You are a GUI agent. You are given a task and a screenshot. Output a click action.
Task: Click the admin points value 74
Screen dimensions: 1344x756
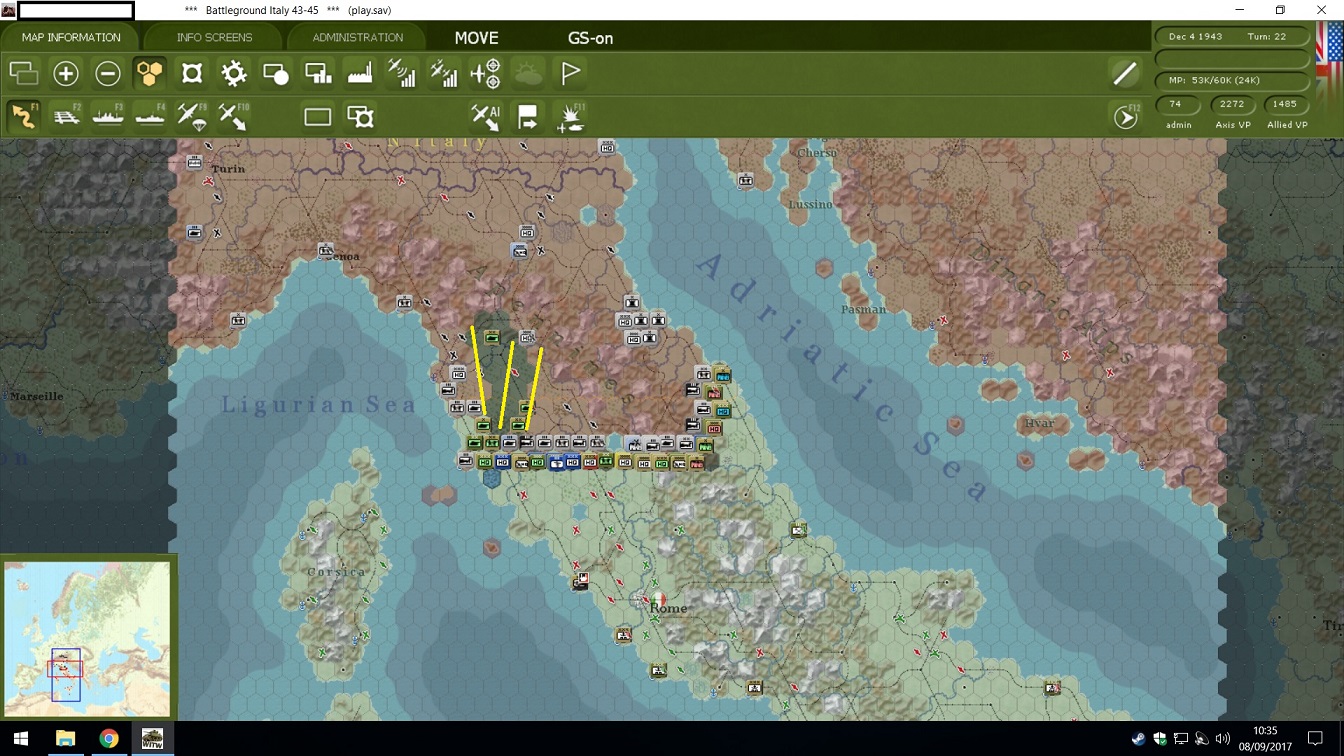(x=1176, y=104)
